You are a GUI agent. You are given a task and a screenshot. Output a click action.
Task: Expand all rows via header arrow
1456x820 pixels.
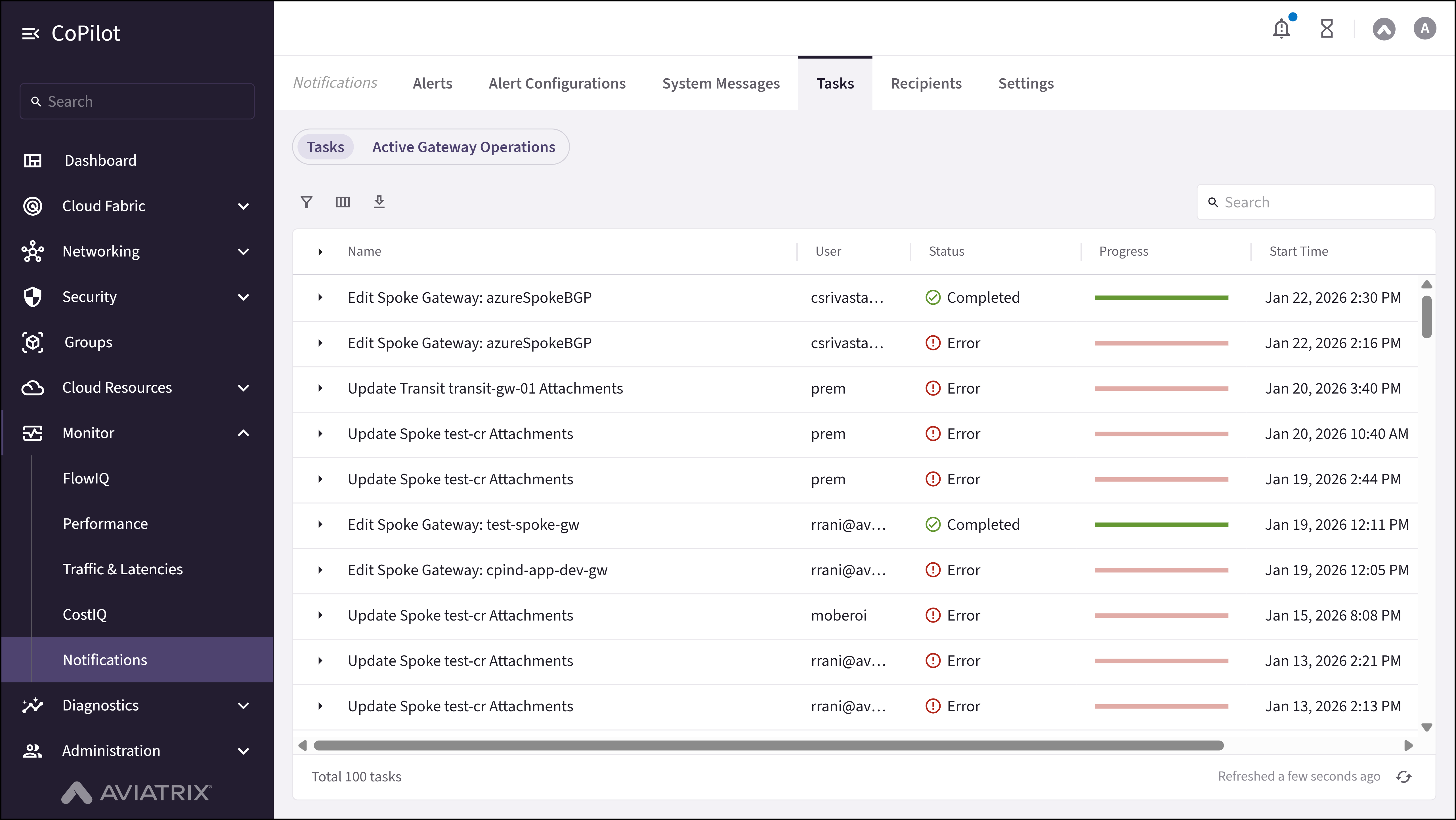click(320, 251)
